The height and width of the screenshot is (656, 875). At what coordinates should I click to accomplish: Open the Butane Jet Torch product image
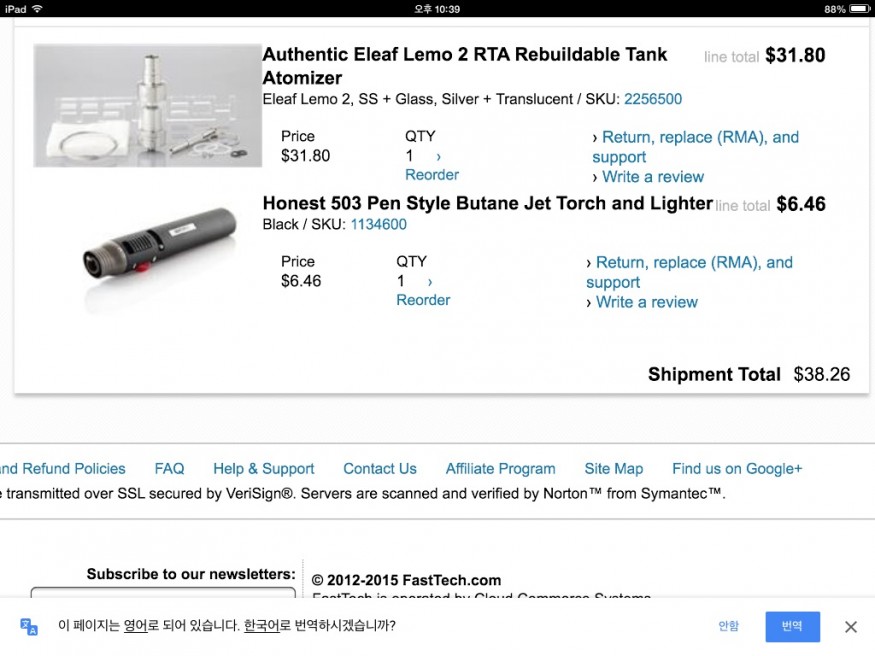(x=158, y=254)
